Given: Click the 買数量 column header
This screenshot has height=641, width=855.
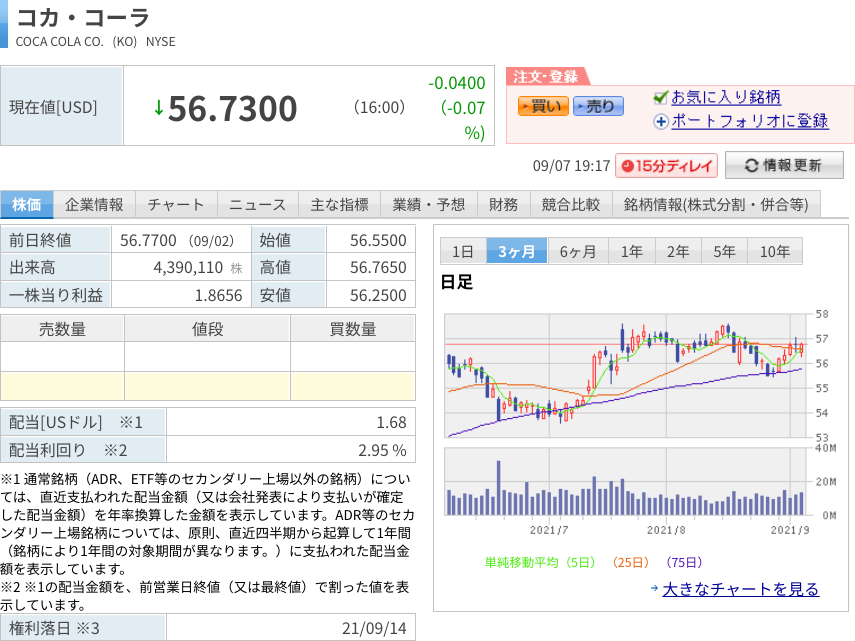Looking at the screenshot, I should [x=353, y=329].
